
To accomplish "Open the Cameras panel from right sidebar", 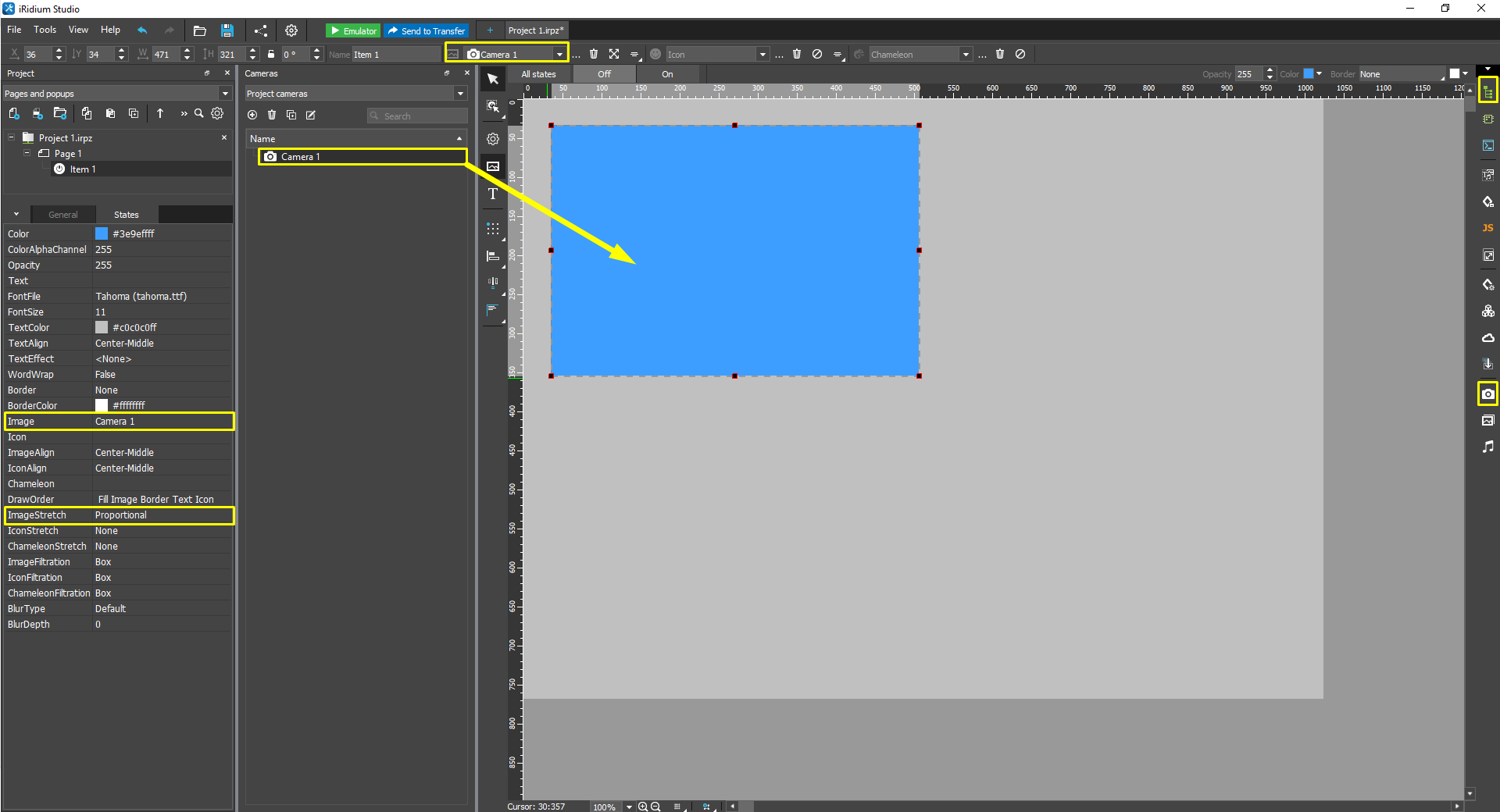I will (x=1487, y=394).
